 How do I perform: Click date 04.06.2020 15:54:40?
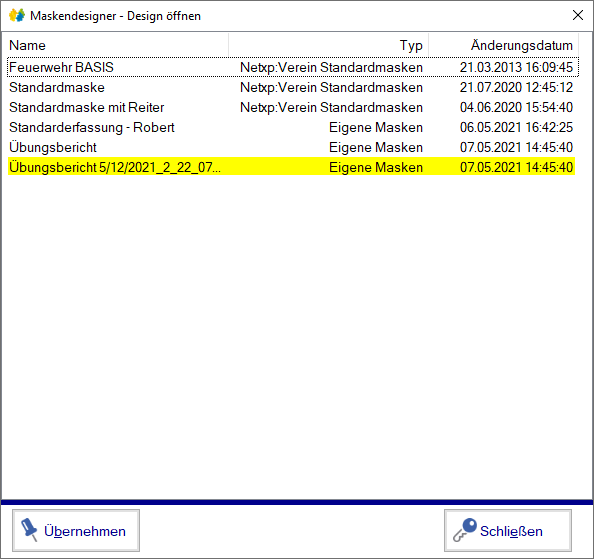coord(516,108)
